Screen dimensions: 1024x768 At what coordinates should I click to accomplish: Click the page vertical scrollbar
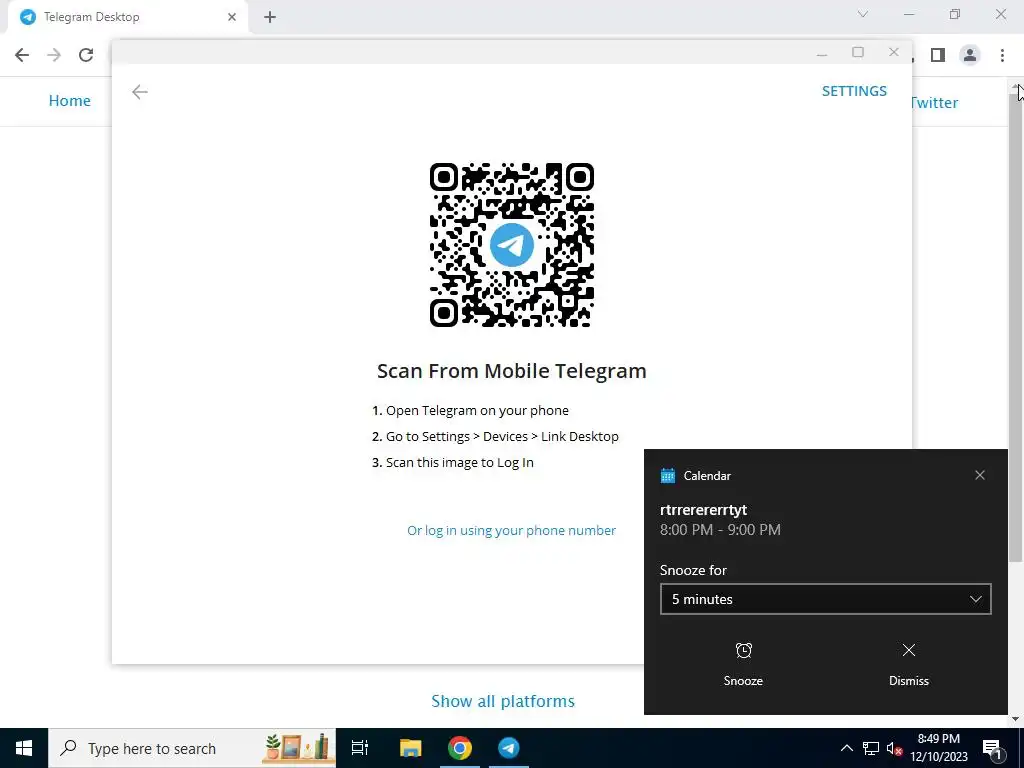click(x=1016, y=327)
